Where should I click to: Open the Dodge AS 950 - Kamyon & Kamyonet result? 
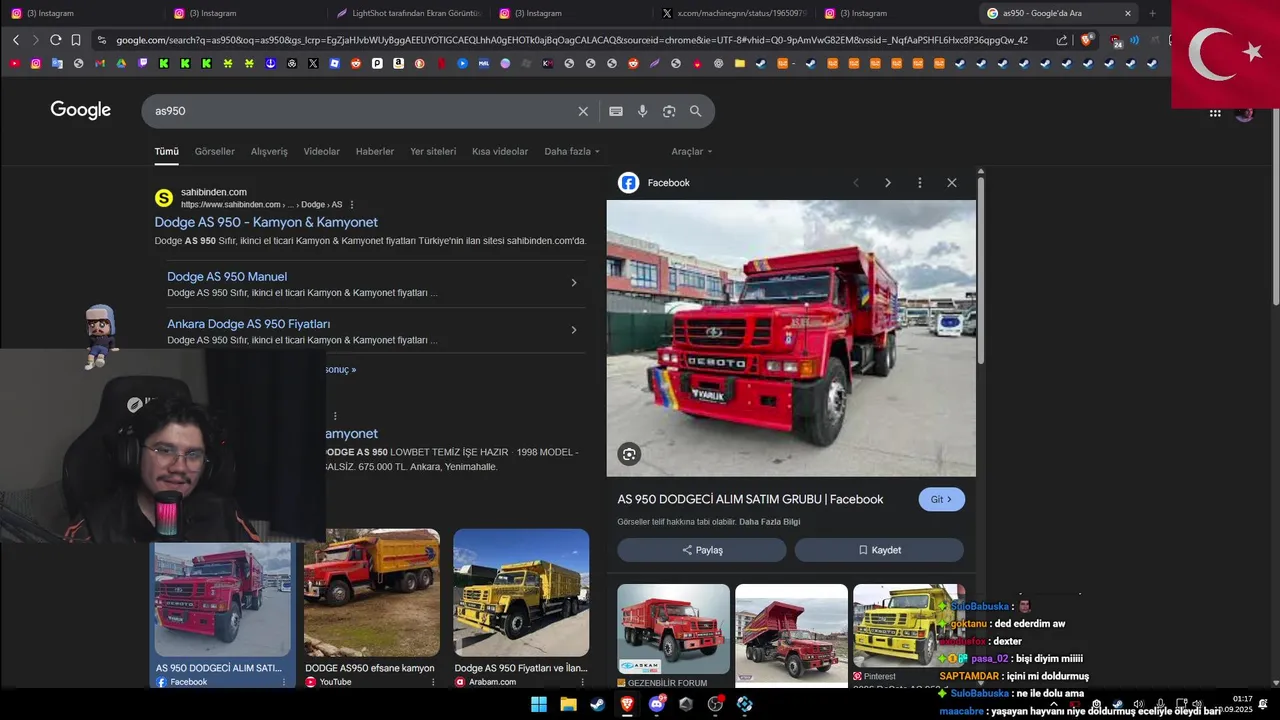[x=266, y=222]
